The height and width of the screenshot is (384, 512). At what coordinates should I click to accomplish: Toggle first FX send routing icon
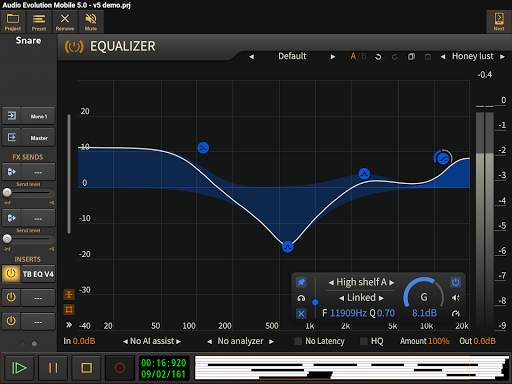[12, 172]
